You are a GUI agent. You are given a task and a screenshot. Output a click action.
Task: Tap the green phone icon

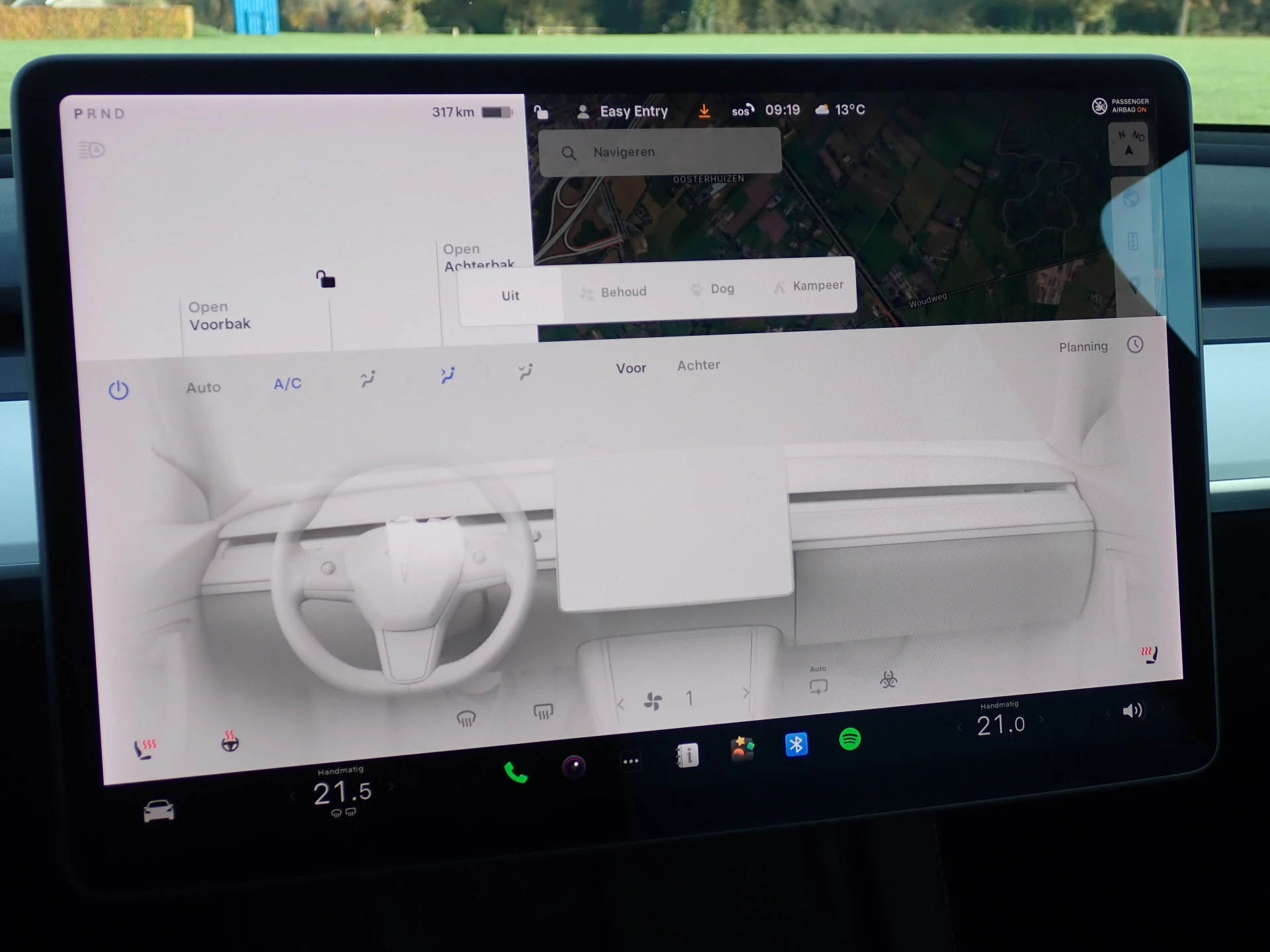(515, 772)
